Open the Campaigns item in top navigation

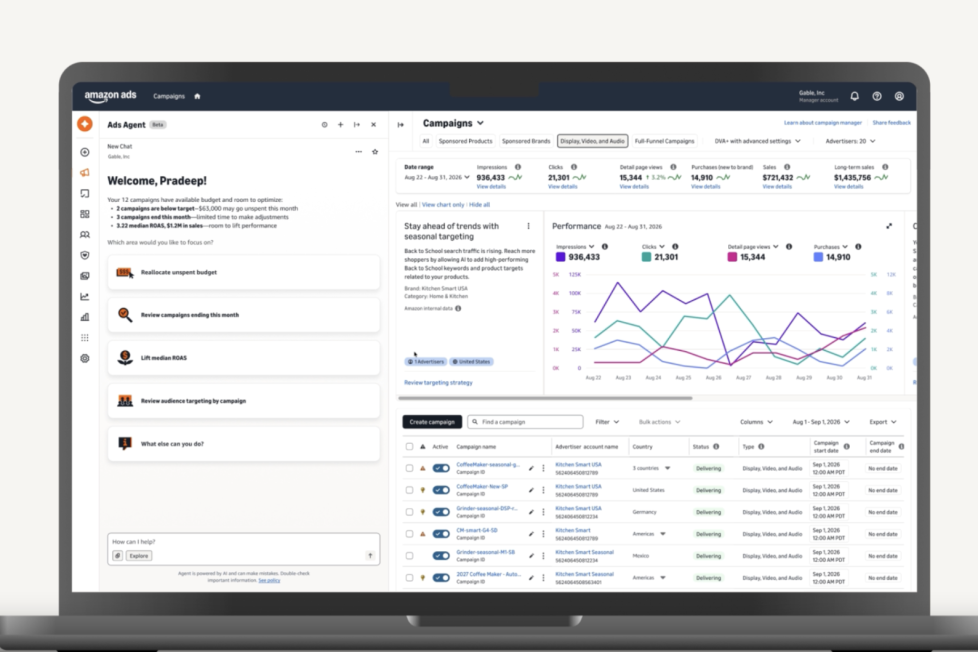[169, 96]
